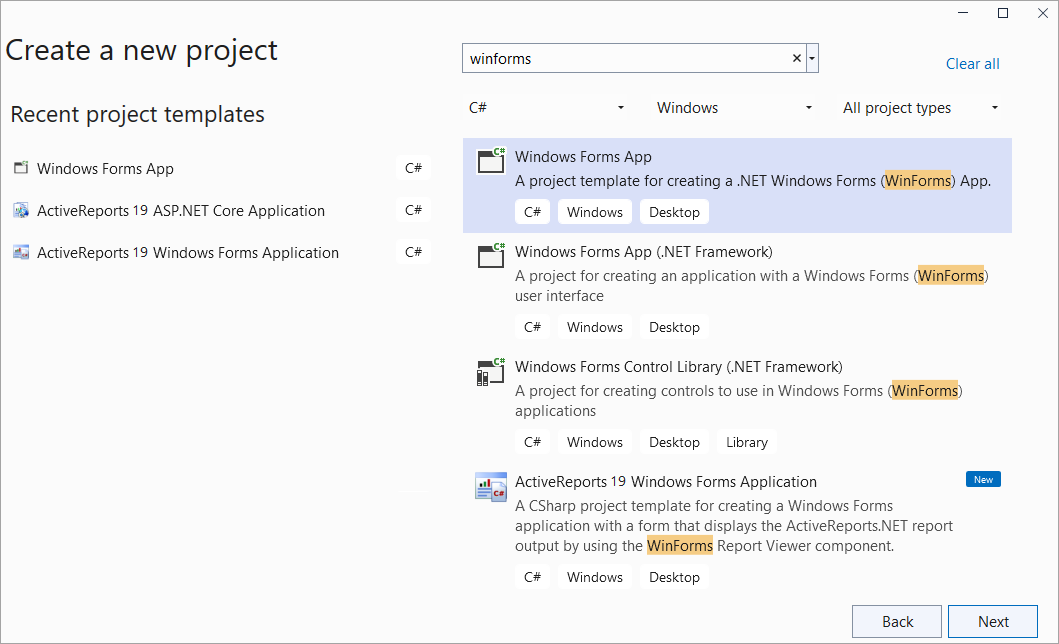The height and width of the screenshot is (644, 1059).
Task: Click the Windows Forms App template icon in results
Action: (490, 161)
